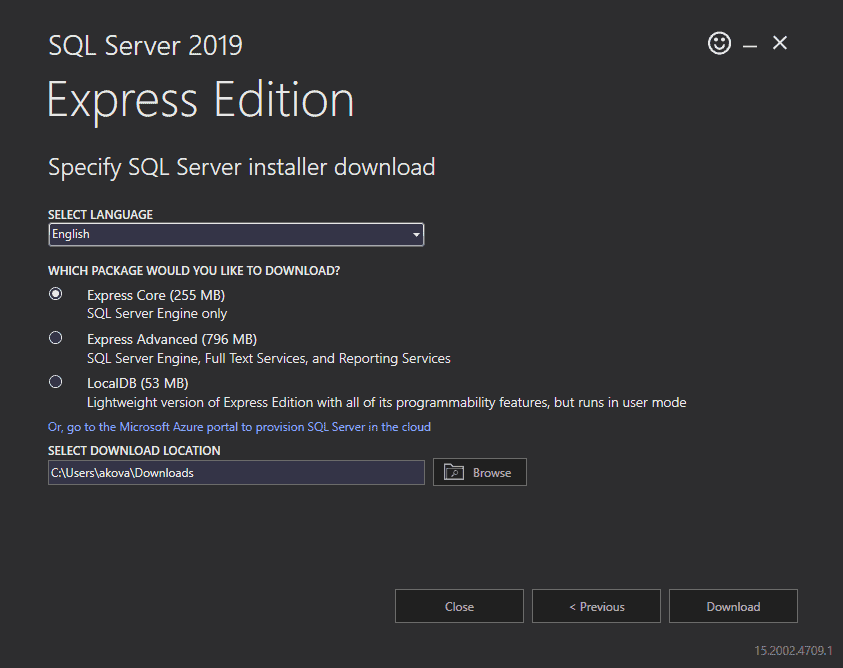Image resolution: width=843 pixels, height=668 pixels.
Task: Click the version number 15.2002.4709.1
Action: coord(790,650)
